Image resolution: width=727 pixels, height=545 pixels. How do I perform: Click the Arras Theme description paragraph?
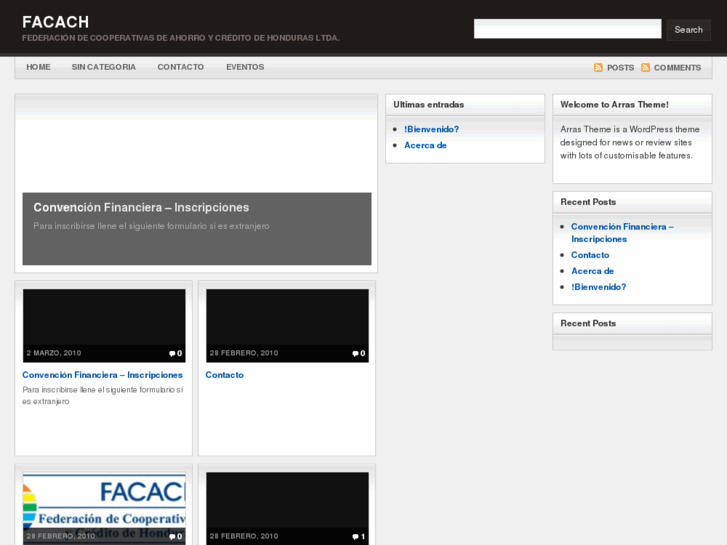point(630,142)
